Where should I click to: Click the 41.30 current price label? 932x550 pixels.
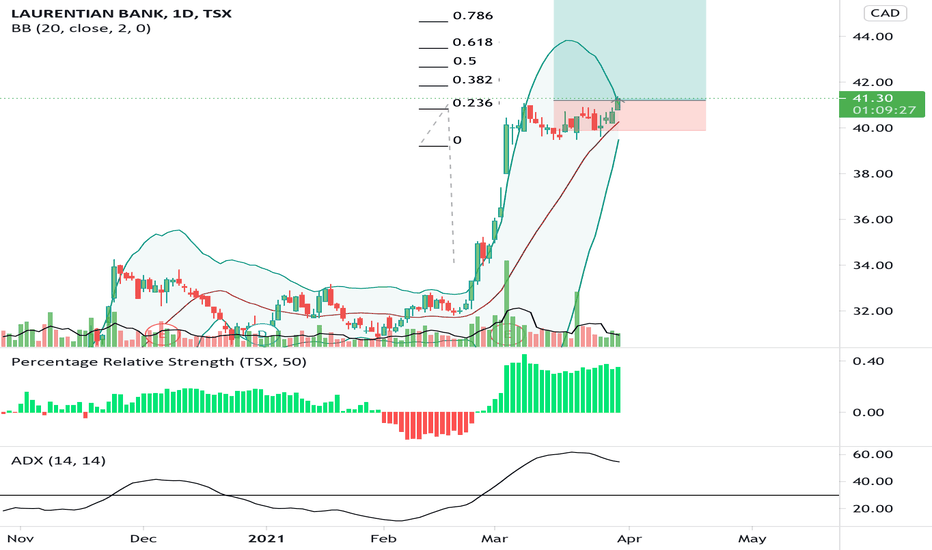[881, 104]
